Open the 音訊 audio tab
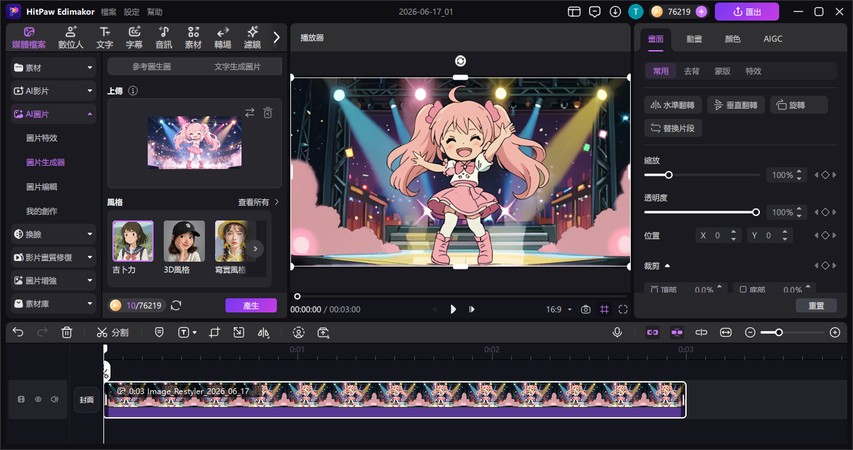This screenshot has width=853, height=450. tap(163, 38)
